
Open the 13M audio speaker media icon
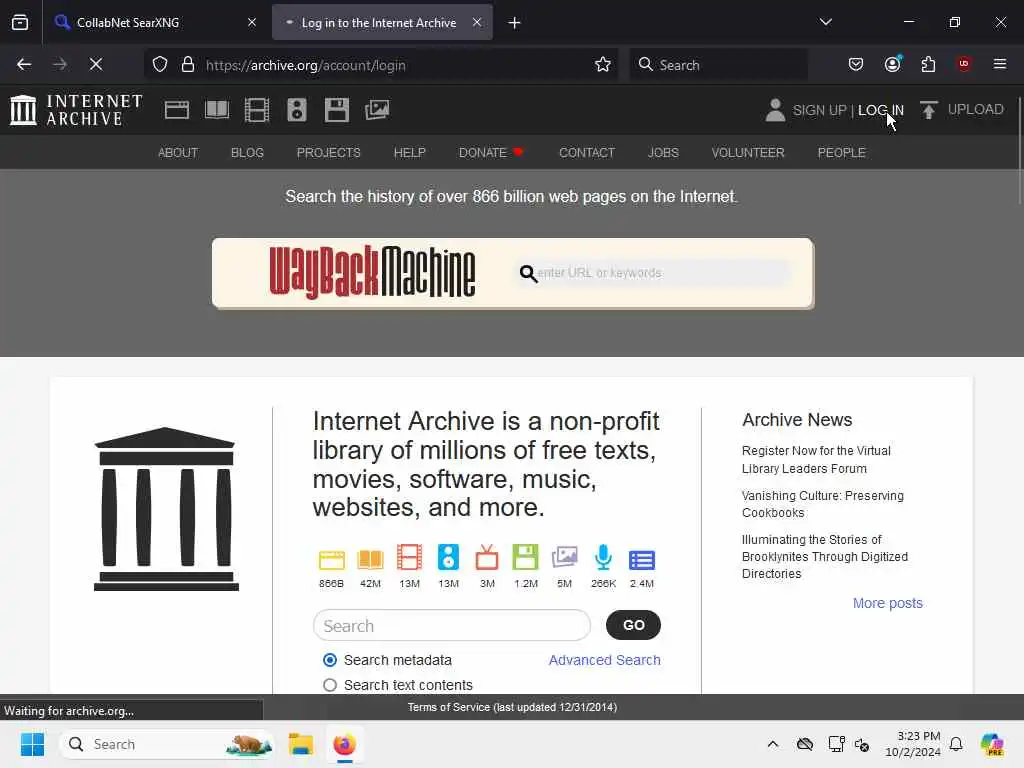point(448,558)
